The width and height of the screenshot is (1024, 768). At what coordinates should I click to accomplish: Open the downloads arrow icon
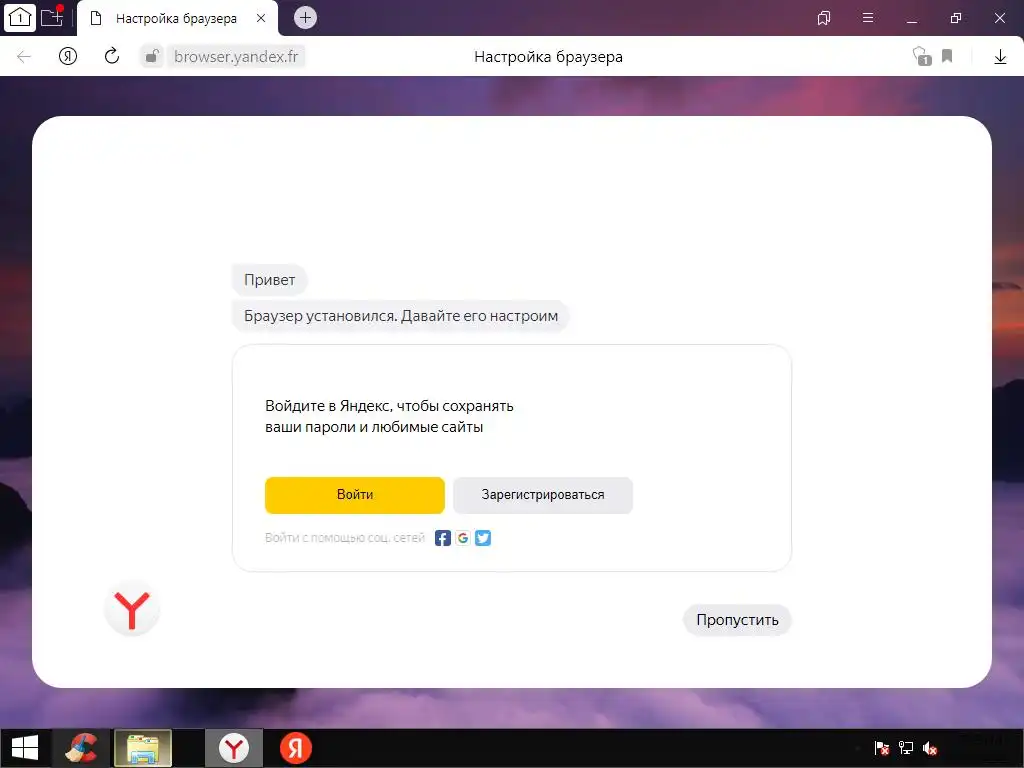pos(1000,57)
